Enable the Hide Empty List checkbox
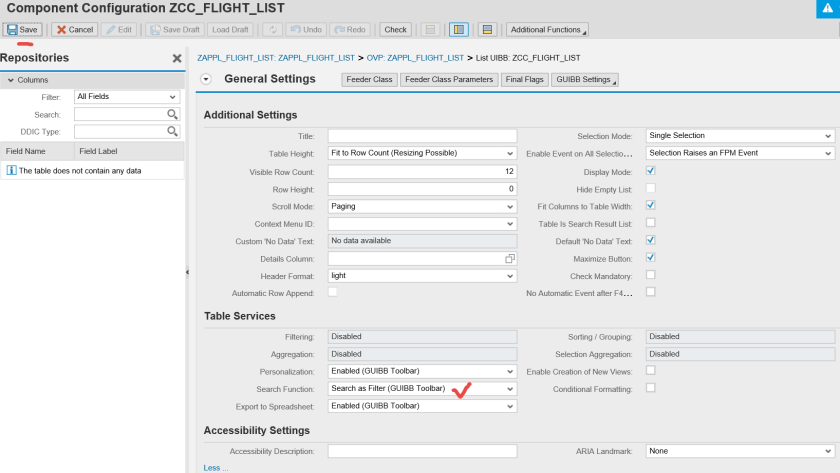 (651, 188)
